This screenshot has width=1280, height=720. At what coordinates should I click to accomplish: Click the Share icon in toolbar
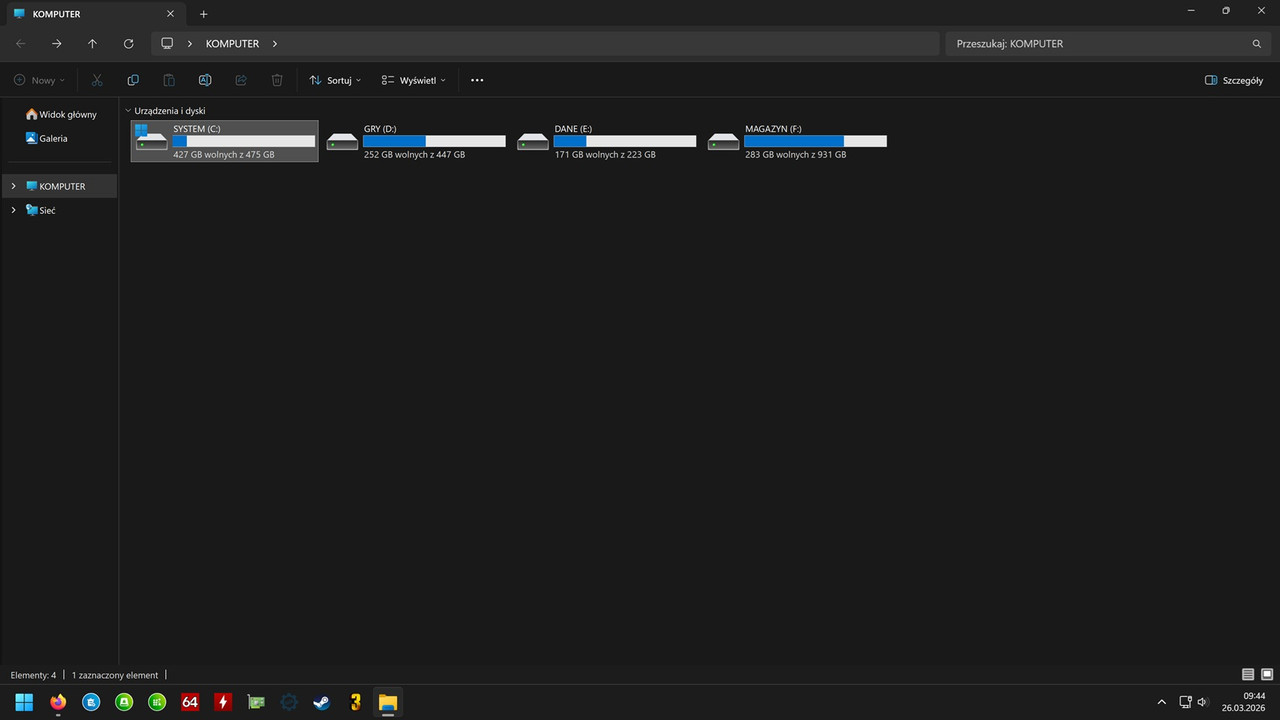click(241, 80)
